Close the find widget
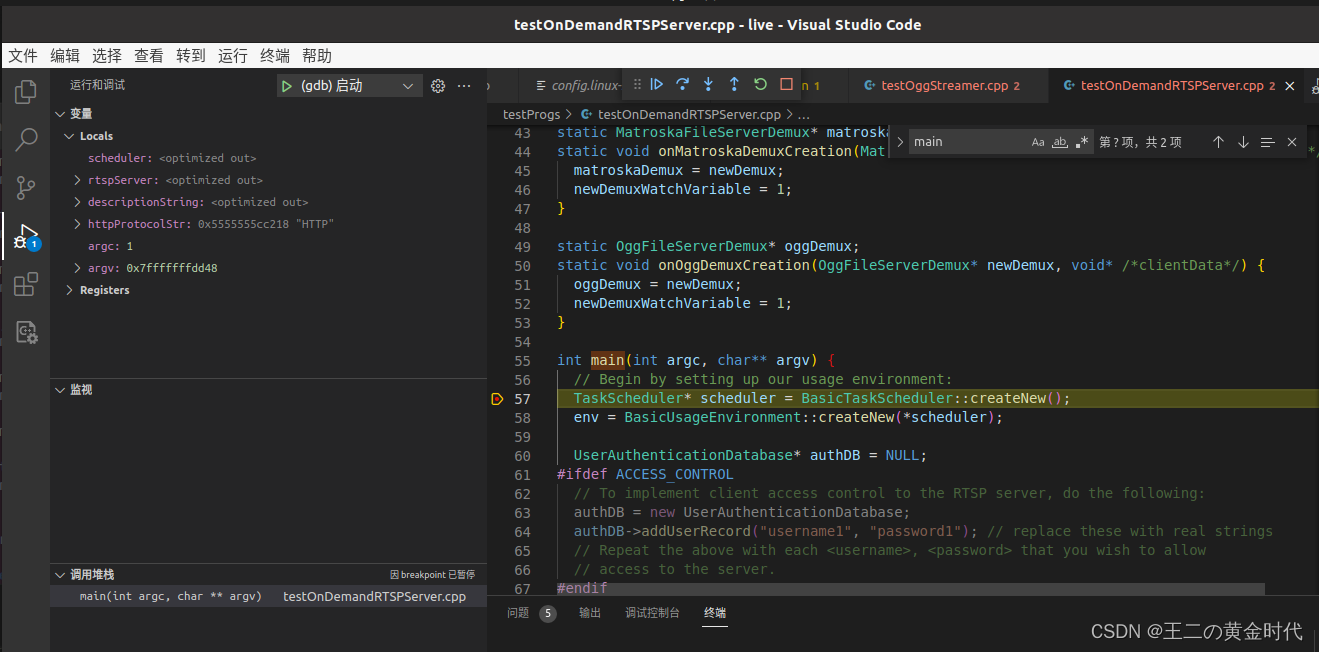 tap(1292, 142)
